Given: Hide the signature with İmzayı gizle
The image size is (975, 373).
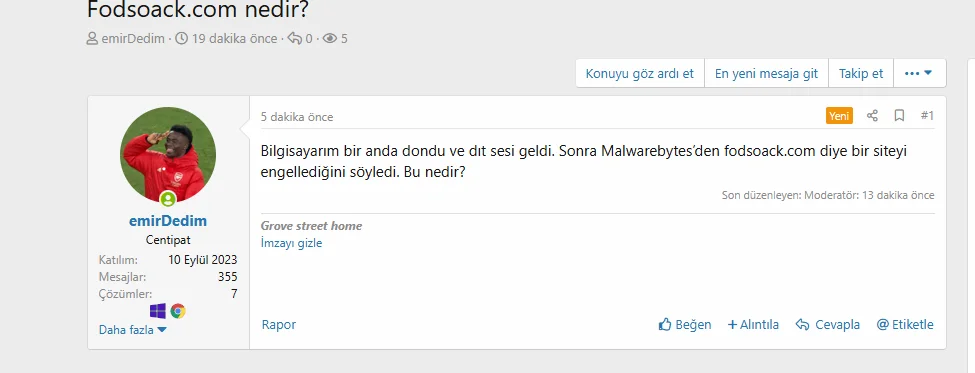Looking at the screenshot, I should pos(291,243).
